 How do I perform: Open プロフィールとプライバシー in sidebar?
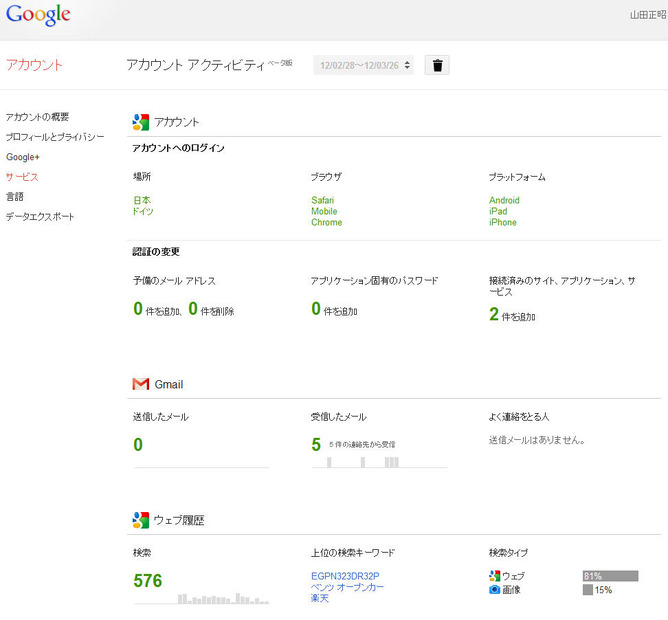click(x=55, y=137)
